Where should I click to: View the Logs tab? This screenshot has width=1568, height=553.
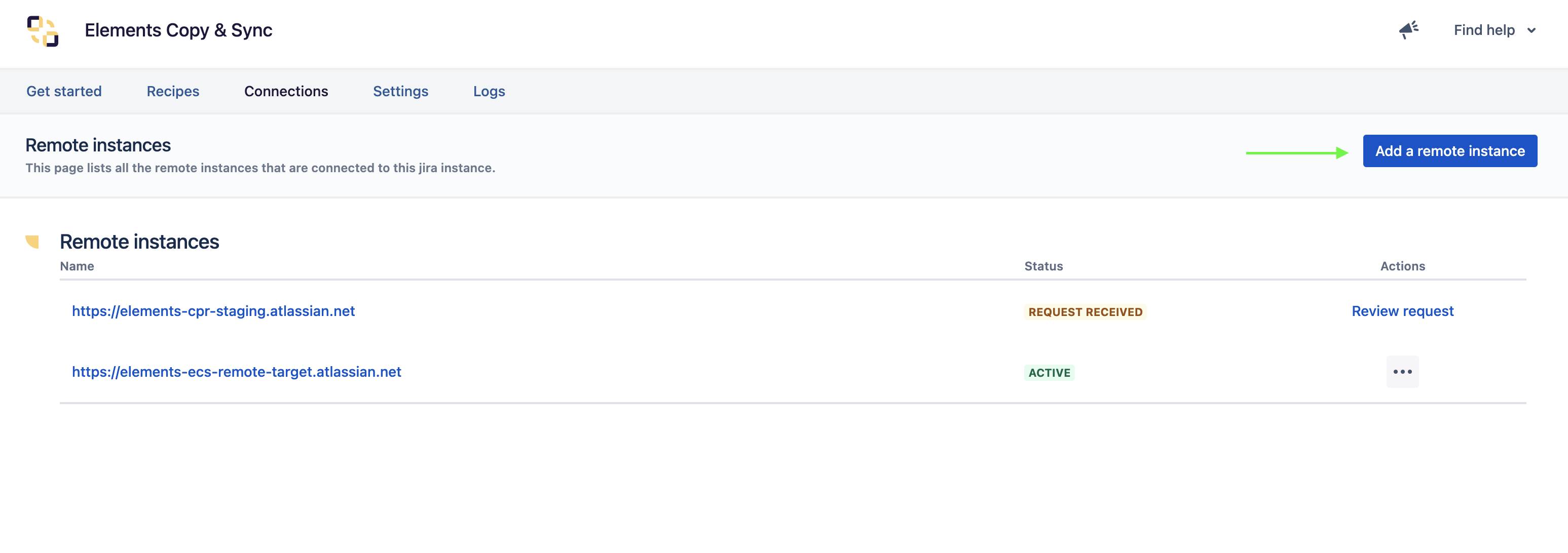[489, 91]
